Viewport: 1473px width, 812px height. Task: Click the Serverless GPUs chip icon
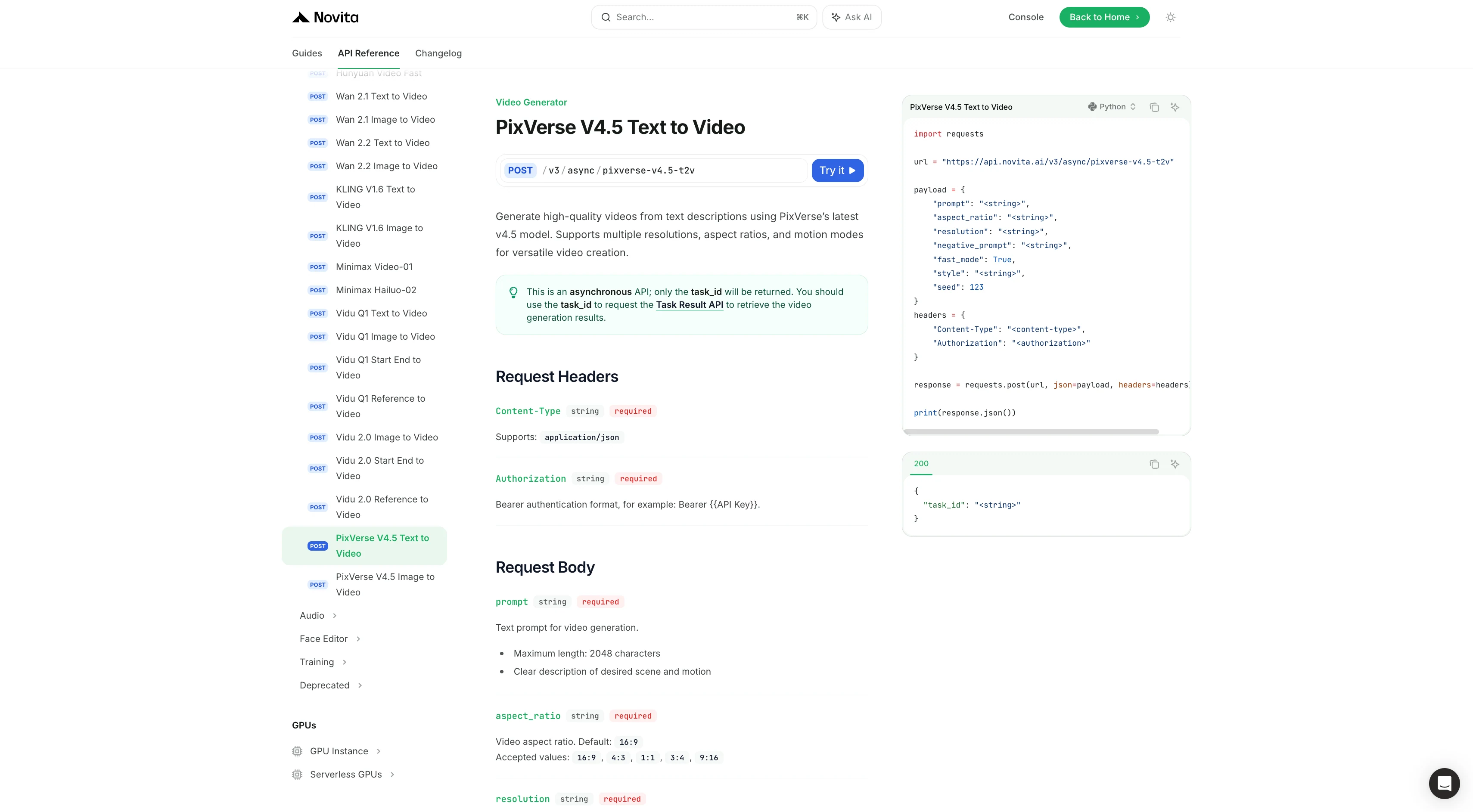pos(297,774)
